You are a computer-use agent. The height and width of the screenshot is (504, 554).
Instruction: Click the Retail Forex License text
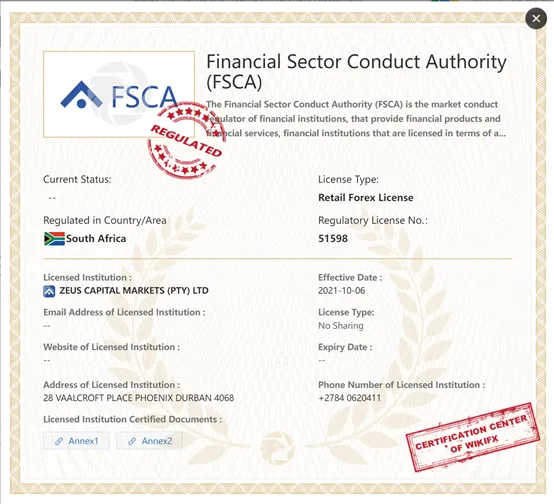pos(366,198)
